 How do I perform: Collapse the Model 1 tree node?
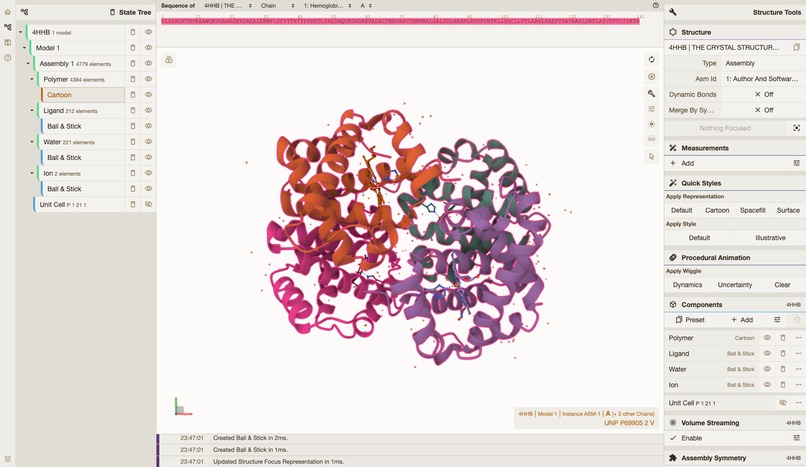[24, 48]
